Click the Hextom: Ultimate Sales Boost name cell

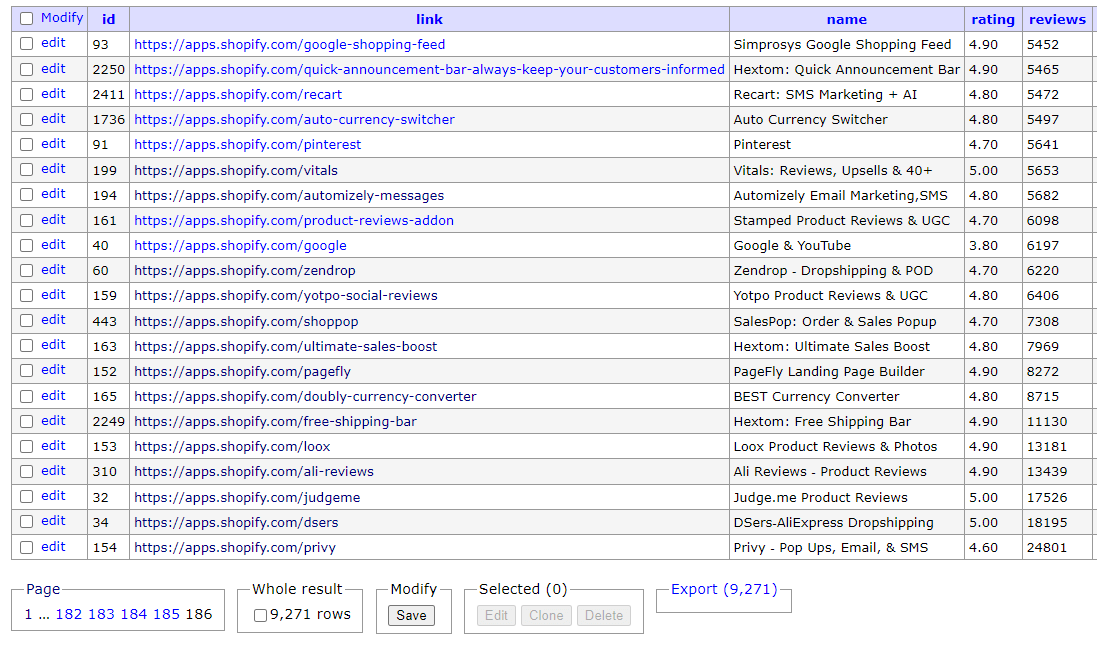pos(847,346)
